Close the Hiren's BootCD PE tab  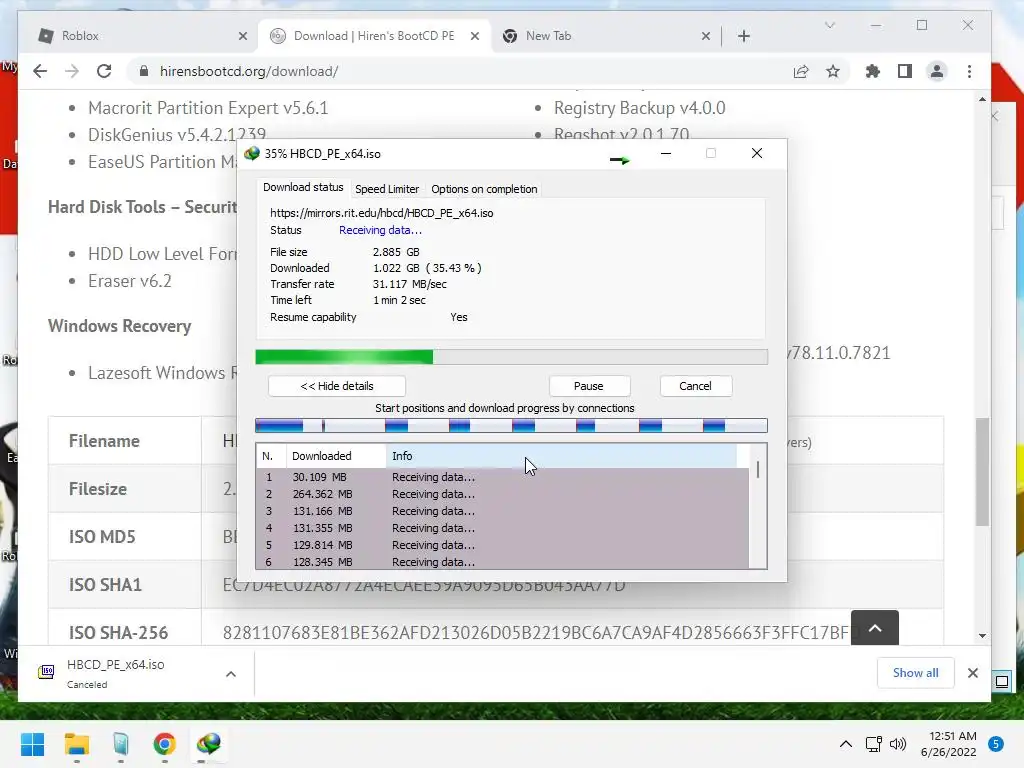pyautogui.click(x=475, y=36)
